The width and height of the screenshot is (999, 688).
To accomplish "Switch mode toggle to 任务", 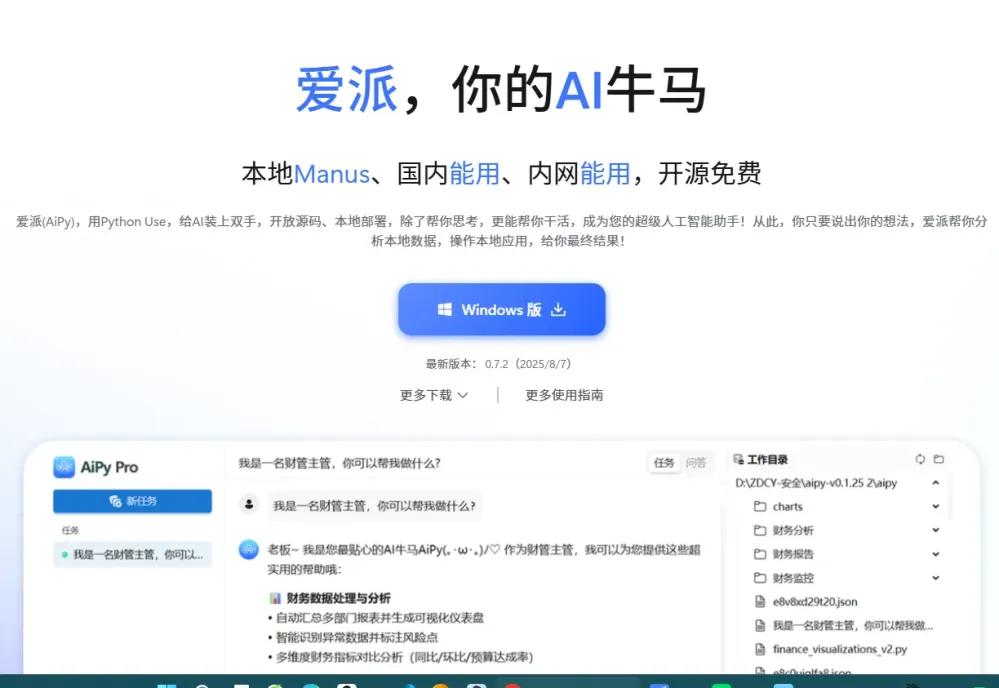I will click(x=664, y=463).
